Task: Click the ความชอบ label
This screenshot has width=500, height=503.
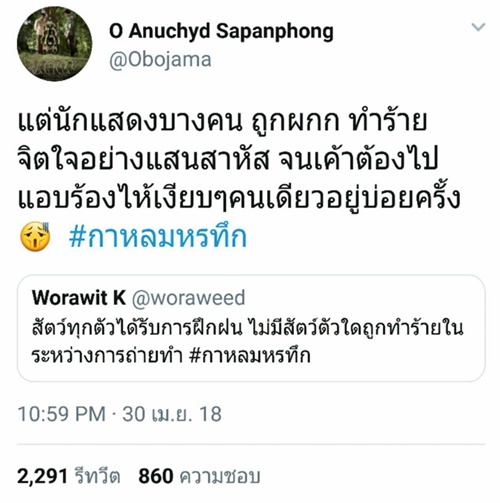Action: (220, 477)
